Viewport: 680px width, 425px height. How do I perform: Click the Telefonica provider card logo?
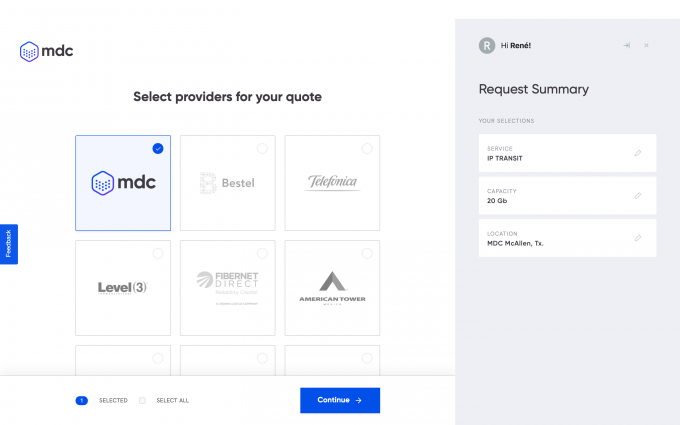[x=332, y=182]
